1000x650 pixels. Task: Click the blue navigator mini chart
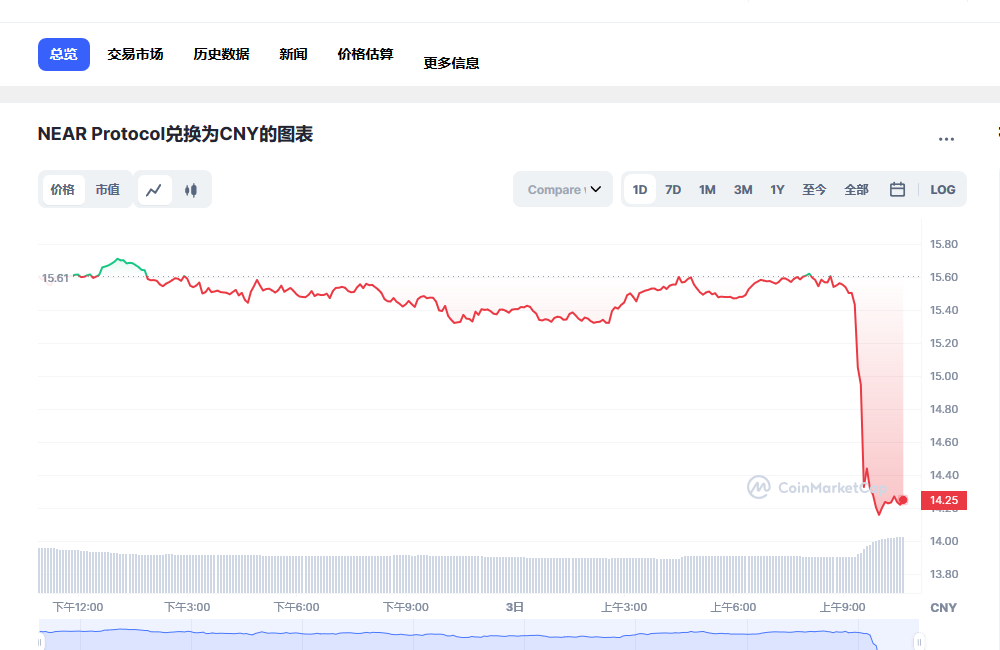click(x=479, y=635)
